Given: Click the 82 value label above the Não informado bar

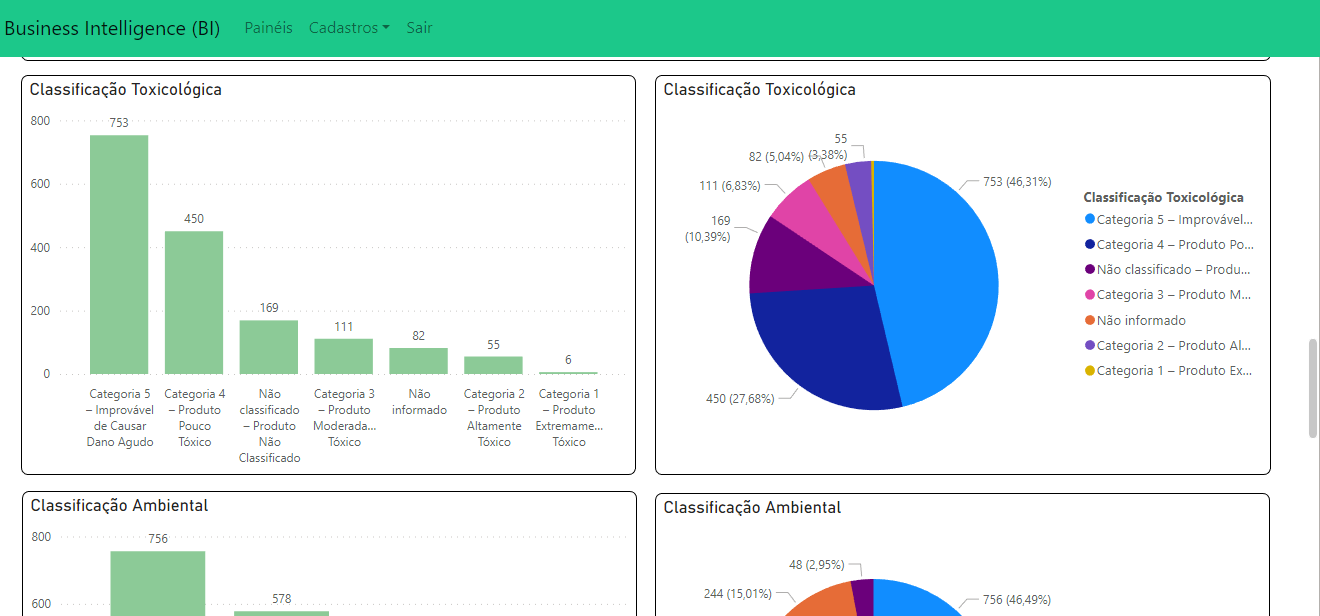Looking at the screenshot, I should pos(419,336).
